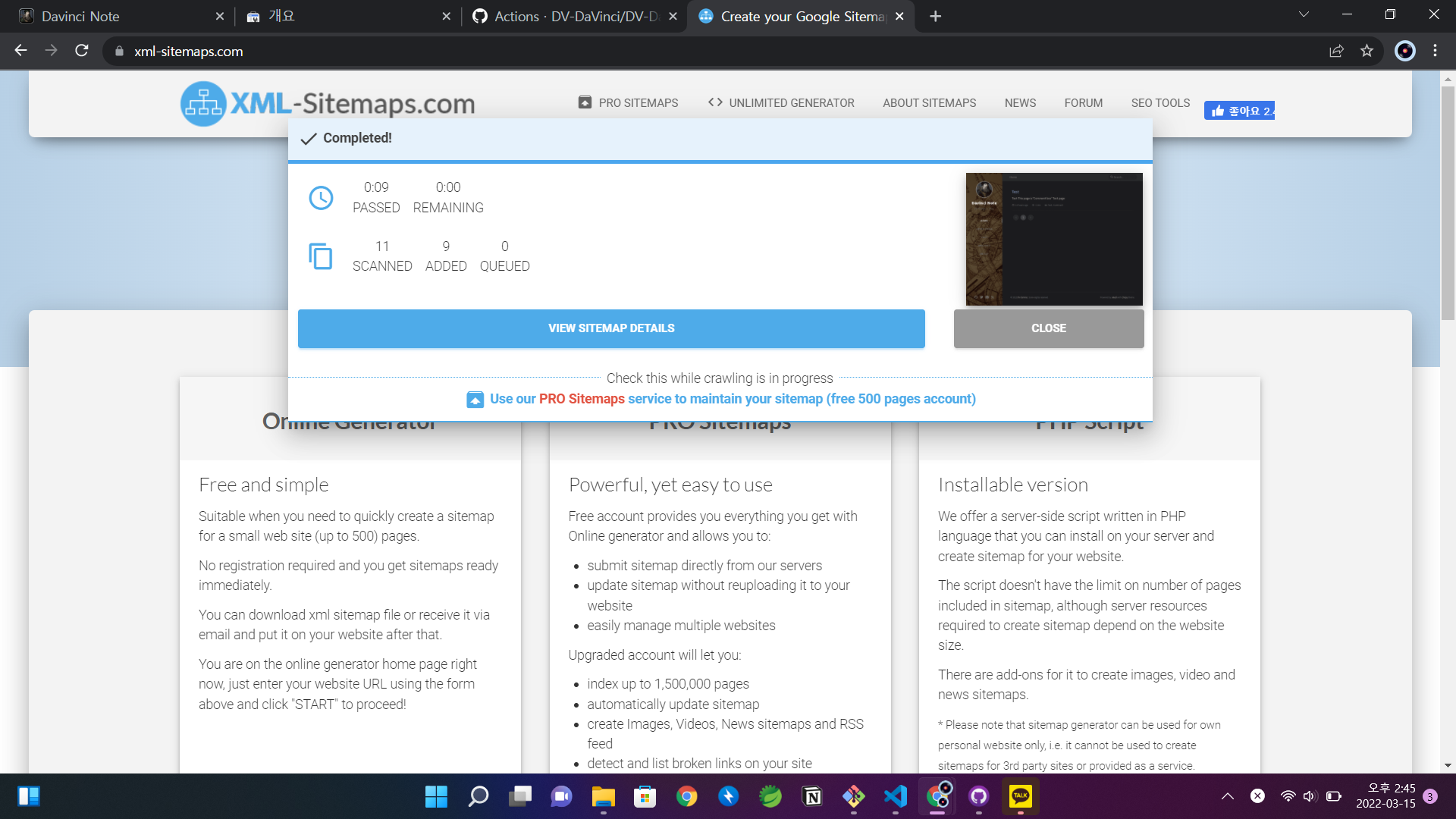Click the XML-Sitemaps.com logo icon
The height and width of the screenshot is (819, 1456).
(x=203, y=103)
